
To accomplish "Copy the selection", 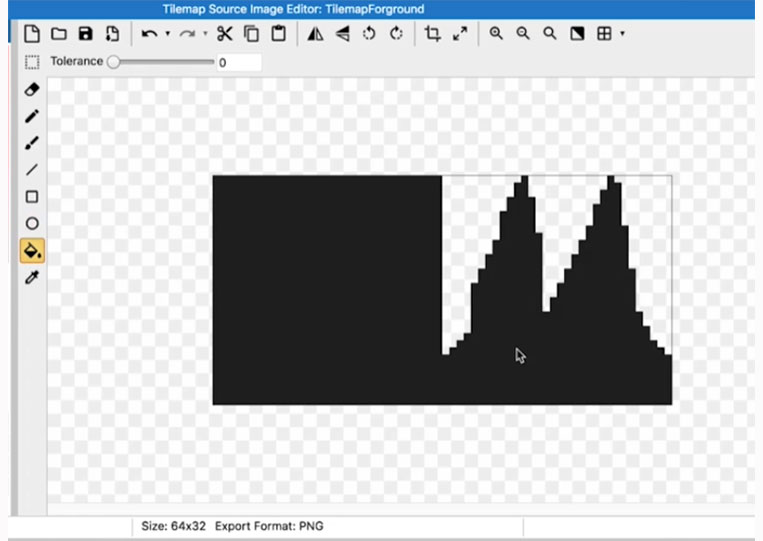I will [x=252, y=34].
